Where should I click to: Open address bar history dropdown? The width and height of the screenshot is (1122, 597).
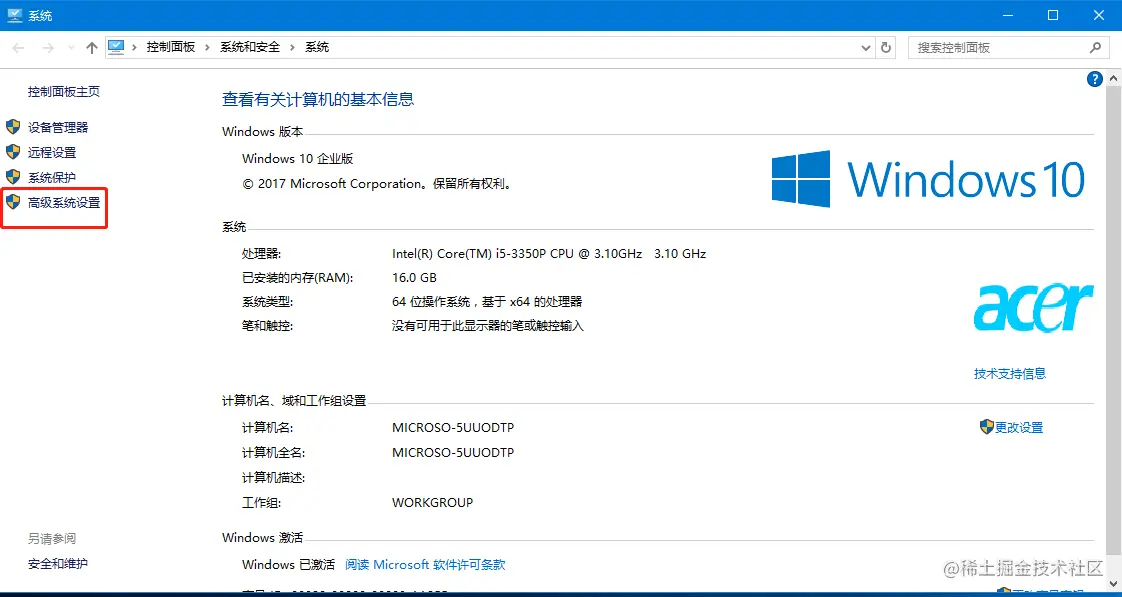(x=865, y=48)
